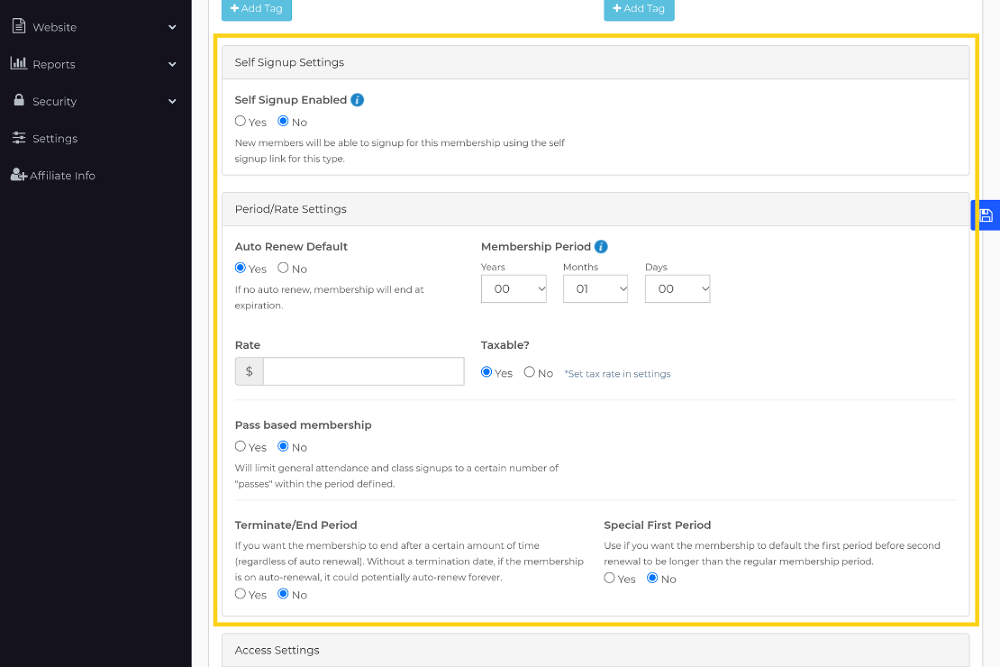The width and height of the screenshot is (1000, 667).
Task: Click the dollar sign prefix of Rate
Action: pos(249,371)
